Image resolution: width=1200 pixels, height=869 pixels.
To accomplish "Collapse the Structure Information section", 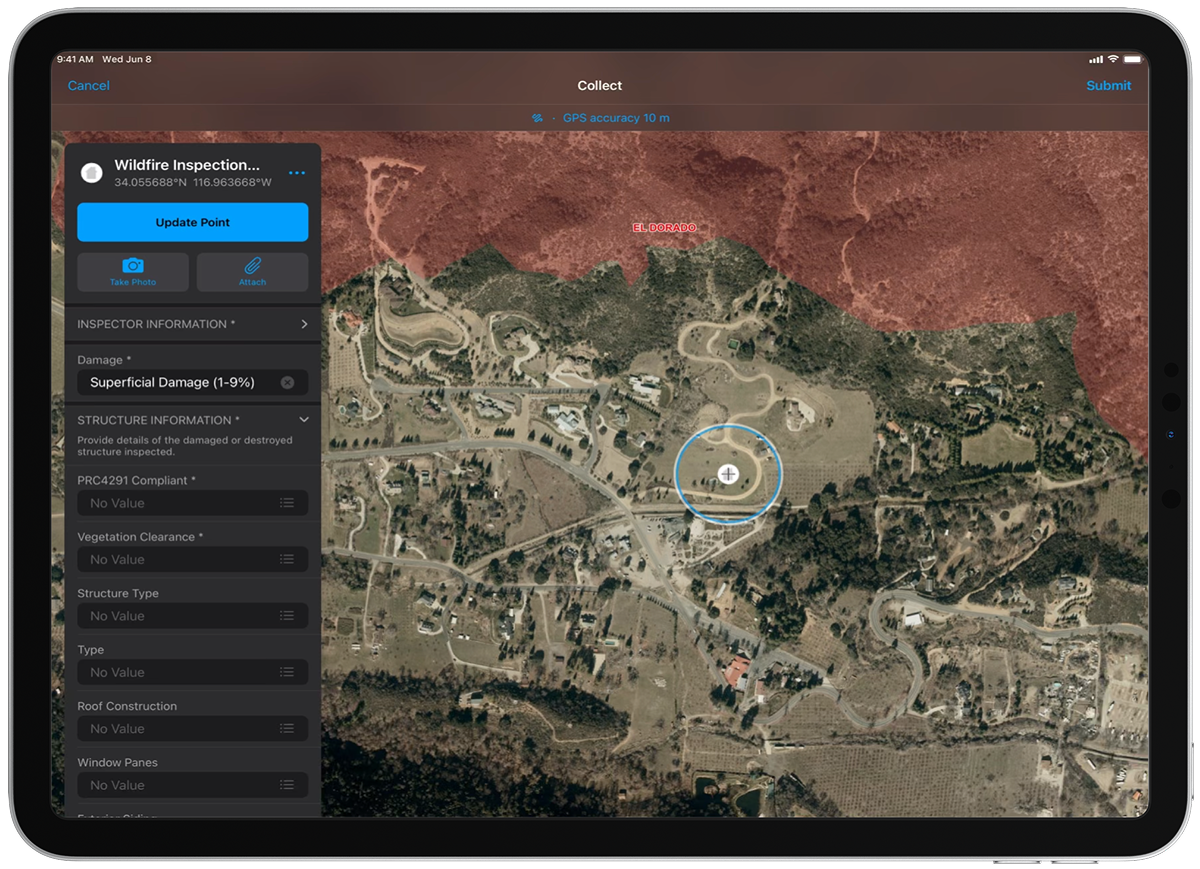I will click(x=304, y=419).
